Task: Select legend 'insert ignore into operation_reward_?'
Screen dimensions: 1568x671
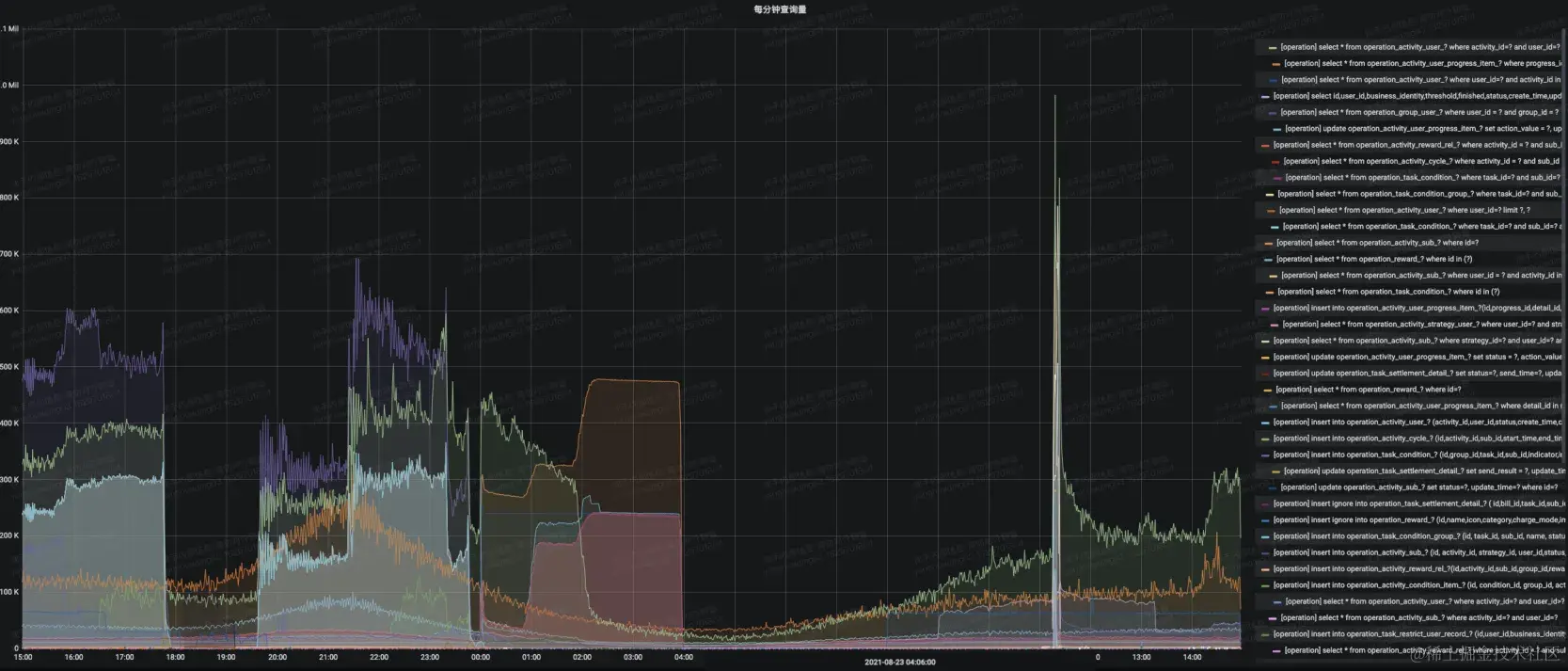Action: click(1418, 519)
